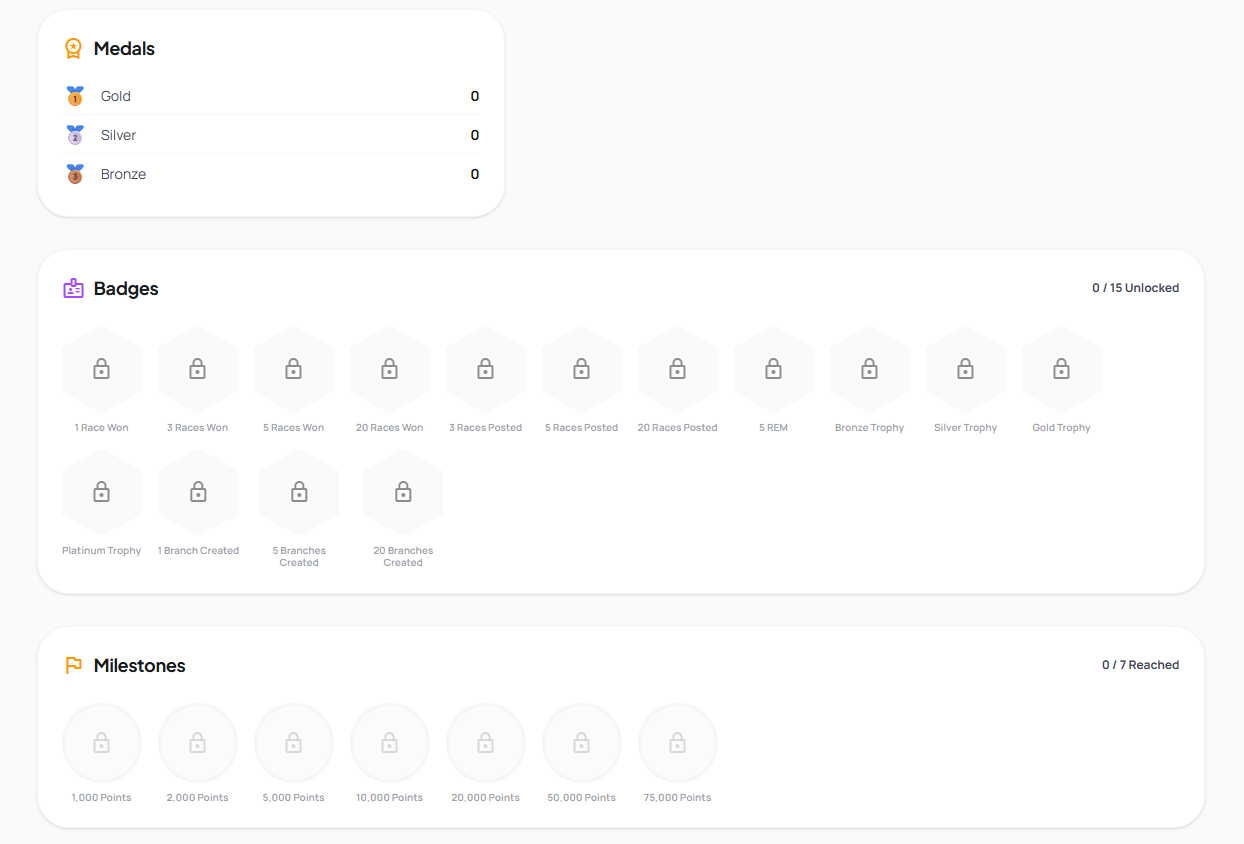Viewport: 1244px width, 844px height.
Task: Select the locked 1 Race Won badge
Action: tap(102, 370)
